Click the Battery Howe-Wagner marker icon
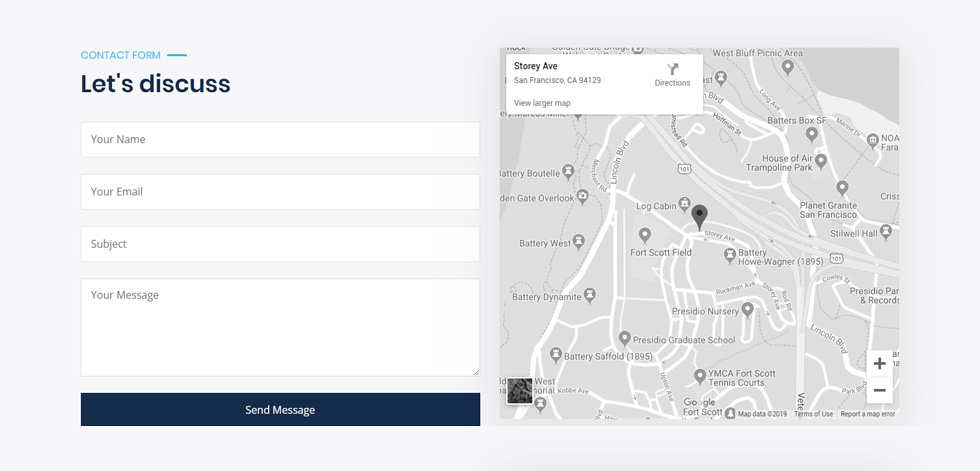The width and height of the screenshot is (980, 471). [x=729, y=254]
